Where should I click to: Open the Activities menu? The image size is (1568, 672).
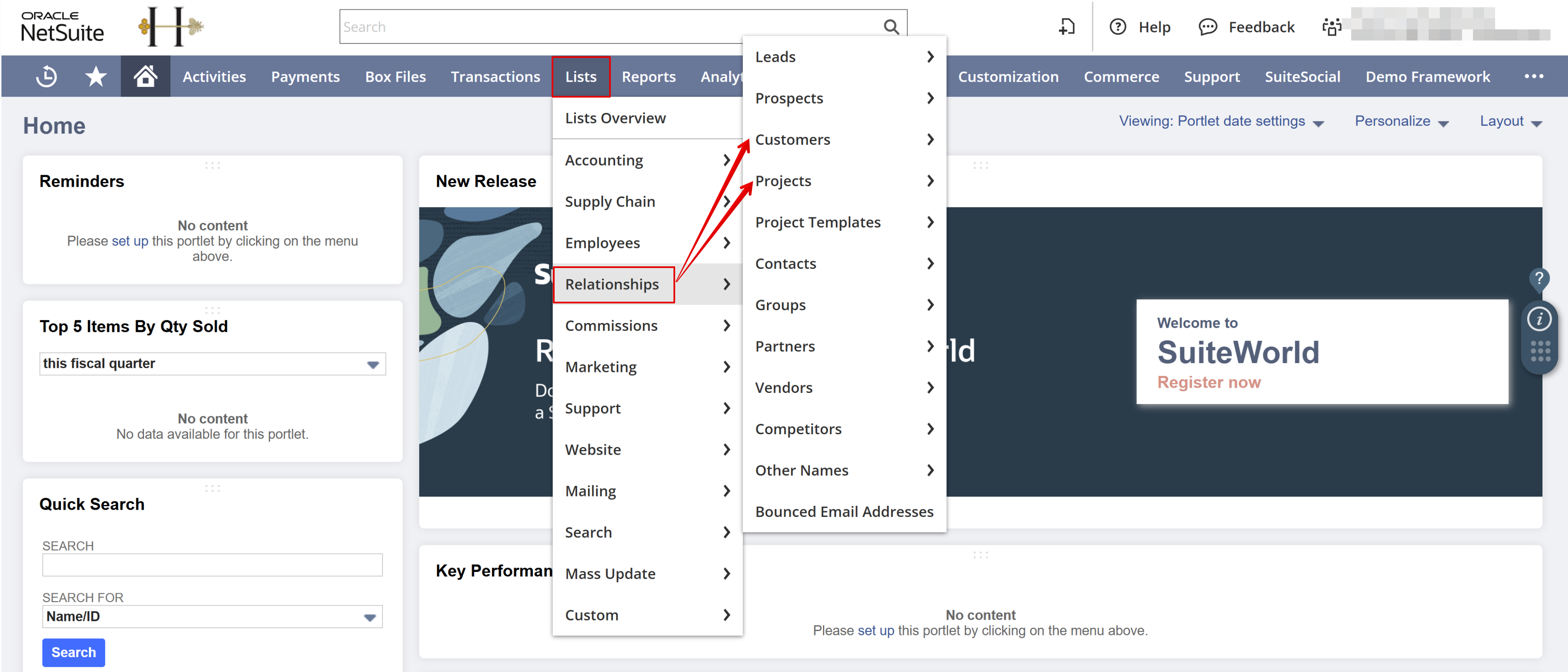point(214,77)
